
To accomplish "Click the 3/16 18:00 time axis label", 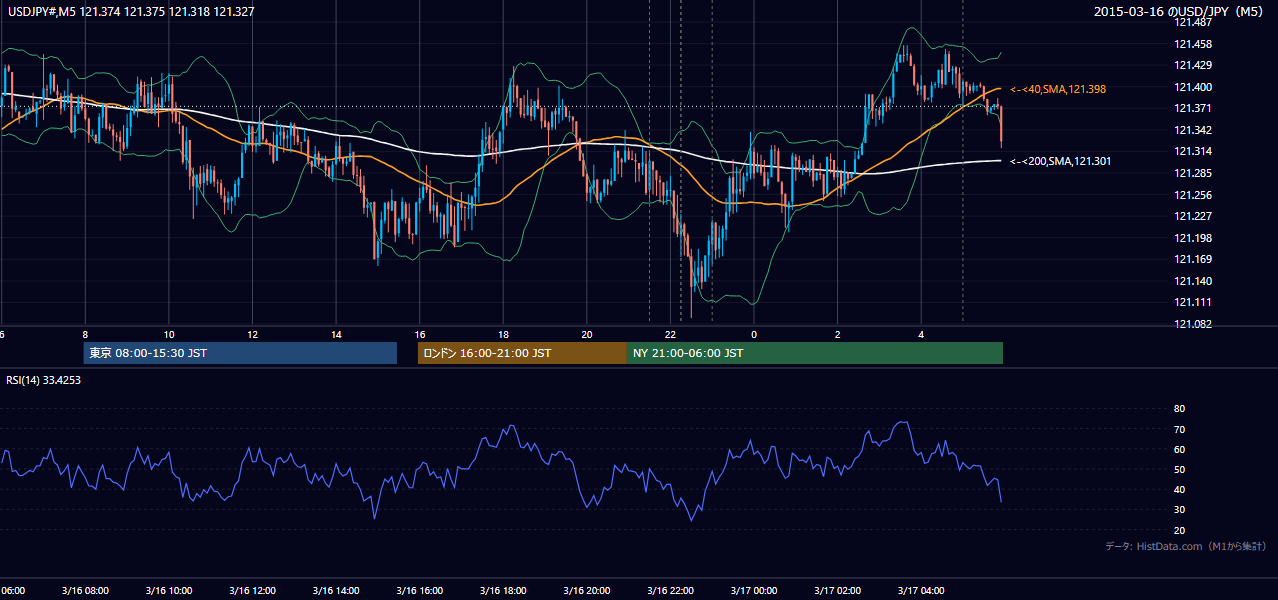I will coord(502,591).
